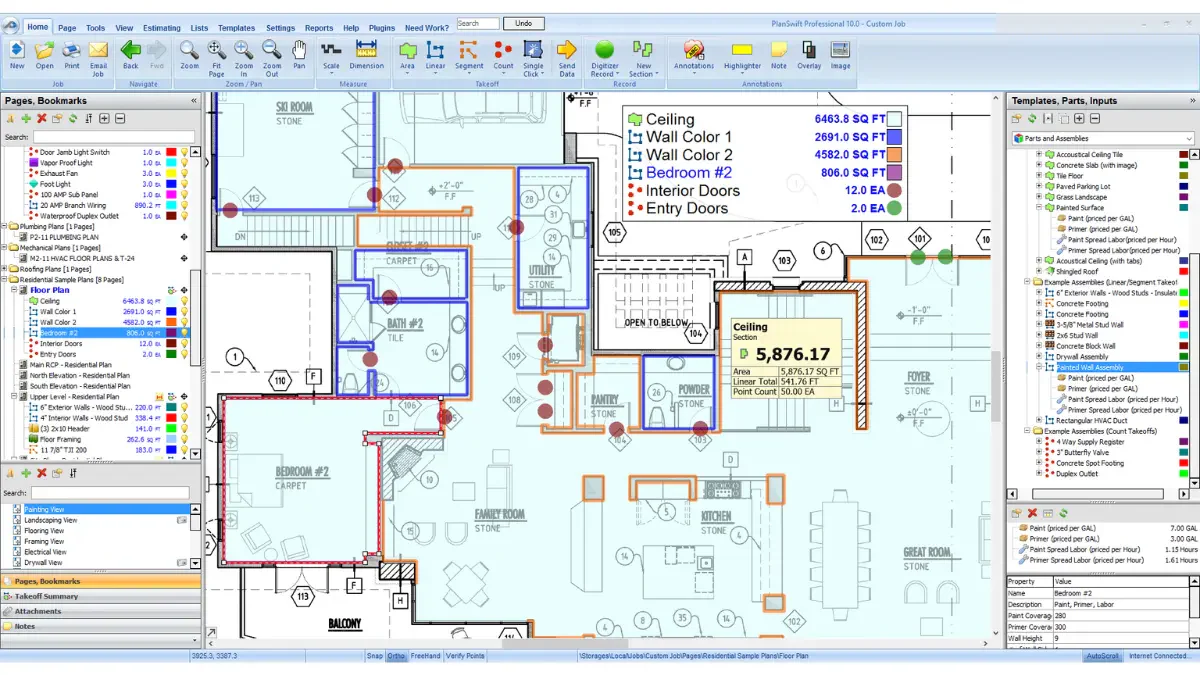The height and width of the screenshot is (675, 1200).
Task: Click the Email Job icon
Action: pyautogui.click(x=98, y=58)
